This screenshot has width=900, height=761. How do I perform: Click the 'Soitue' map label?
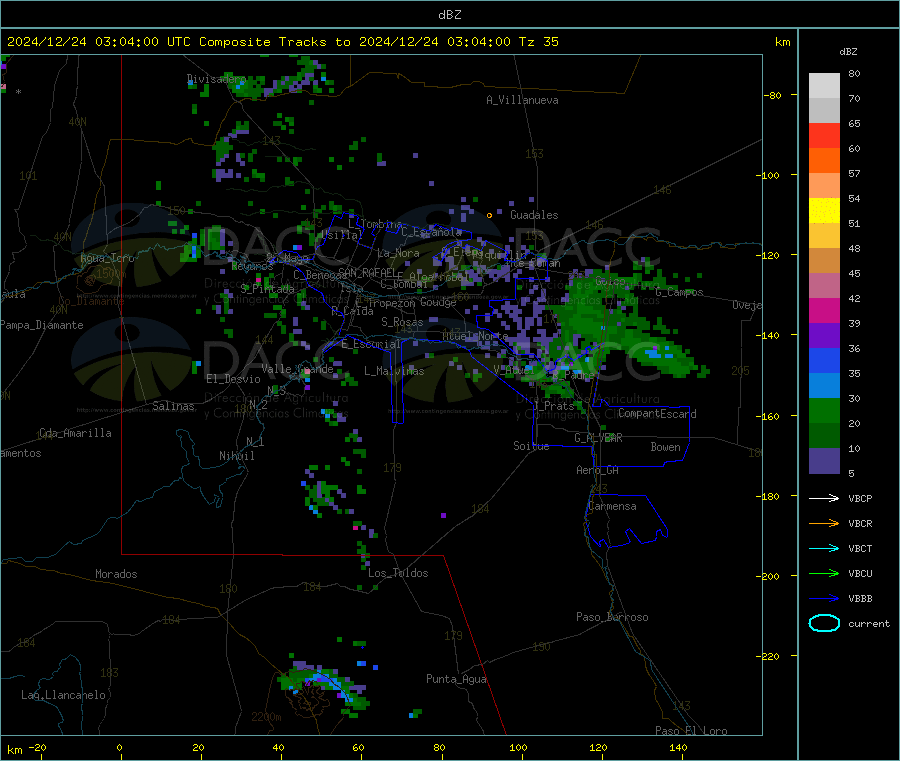point(531,446)
